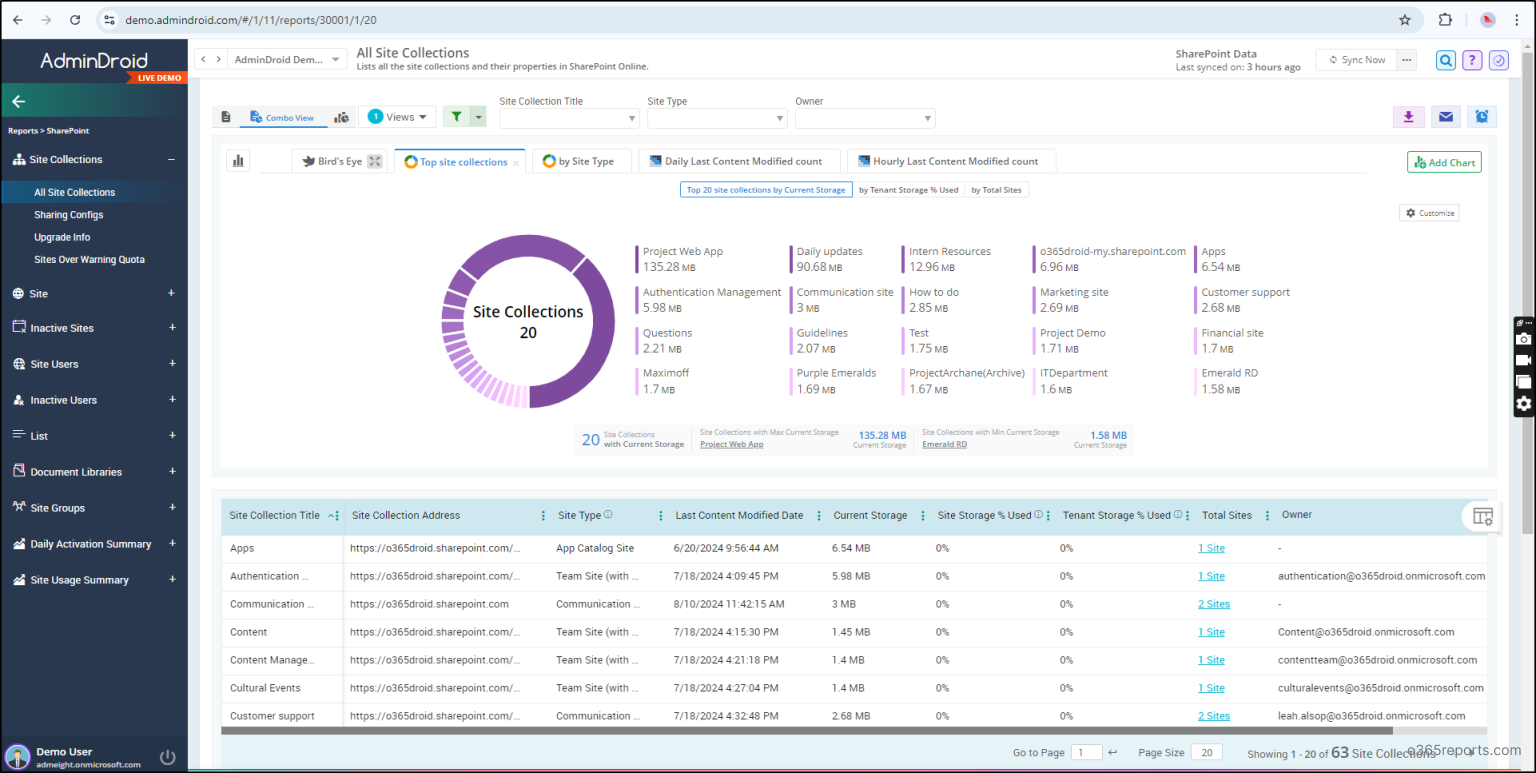Image resolution: width=1536 pixels, height=773 pixels.
Task: Click the info icon next to Site Type
Action: [x=608, y=515]
